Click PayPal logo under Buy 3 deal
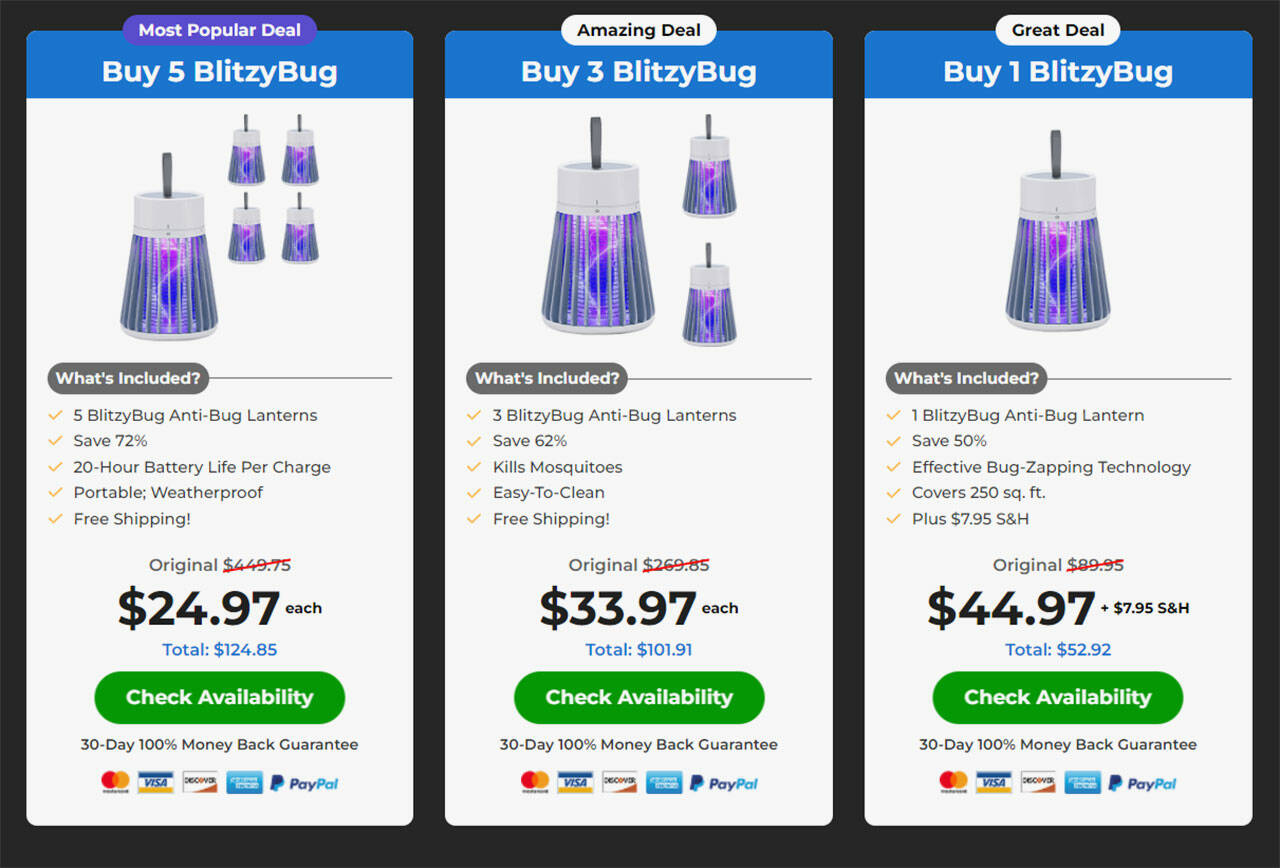1280x868 pixels. pyautogui.click(x=723, y=784)
